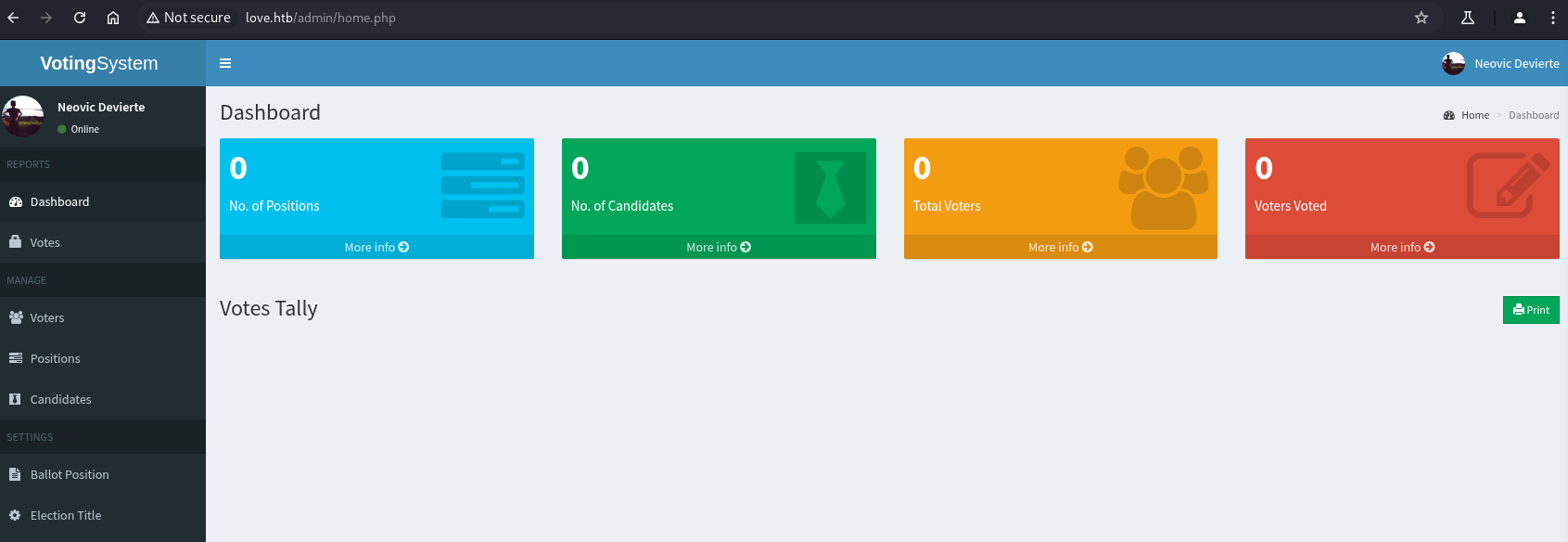Open Voters in the sidebar
Screen dimensions: 1568x542
[x=103, y=317]
